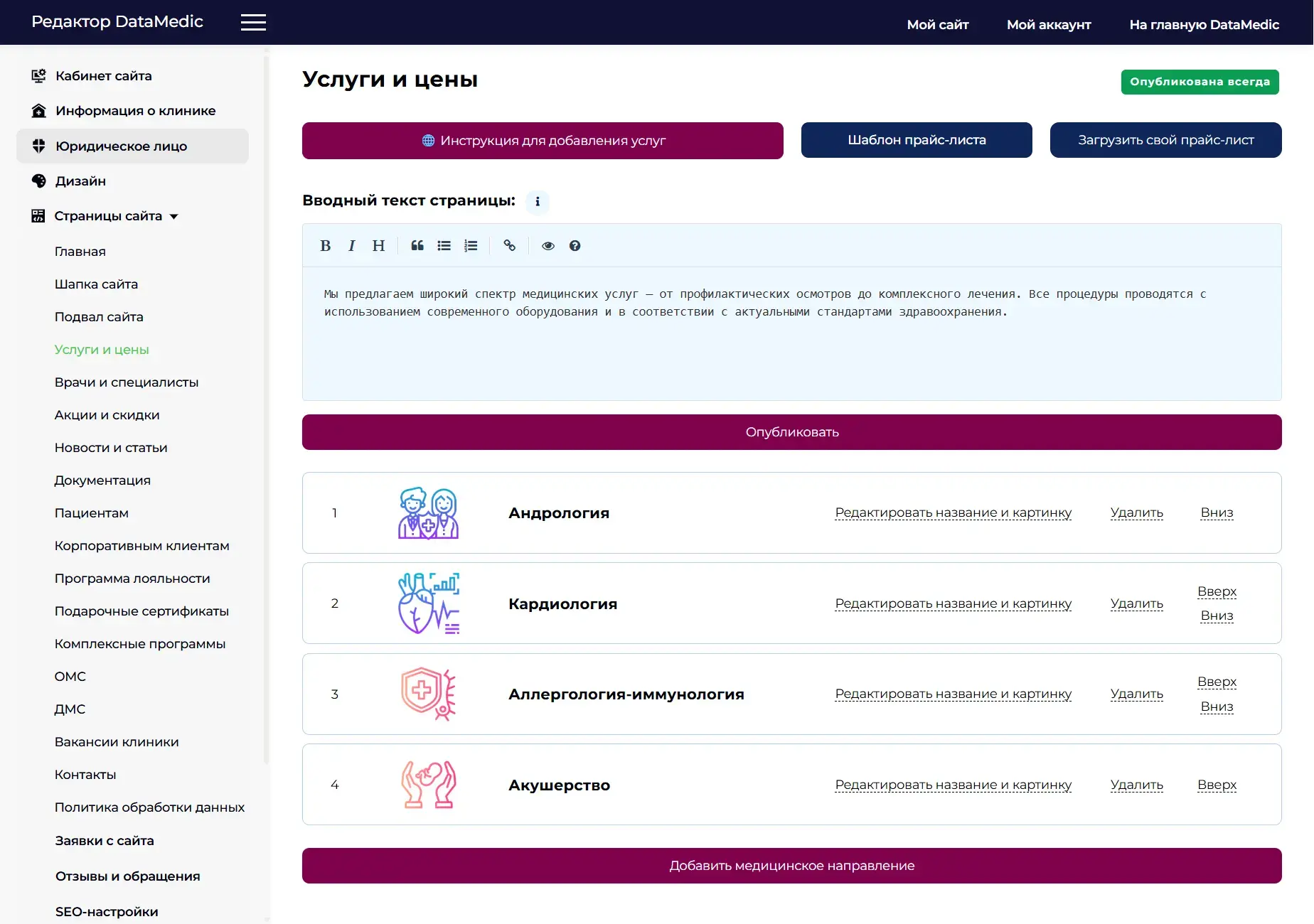Delete the Акушерство direction
Screen dimensions: 1314x924
[x=1136, y=785]
